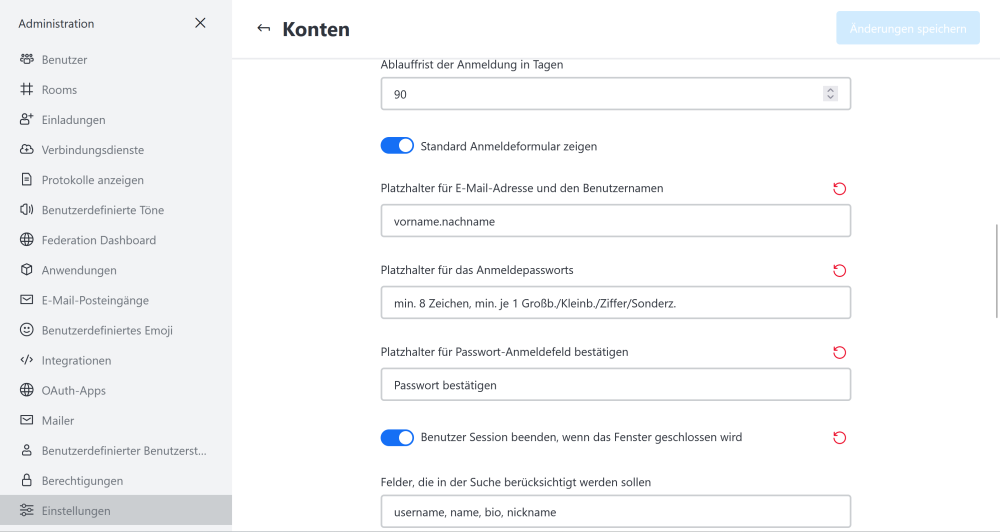This screenshot has width=1000, height=532.
Task: Open the Anwendungen menu entry
Action: pos(116,270)
